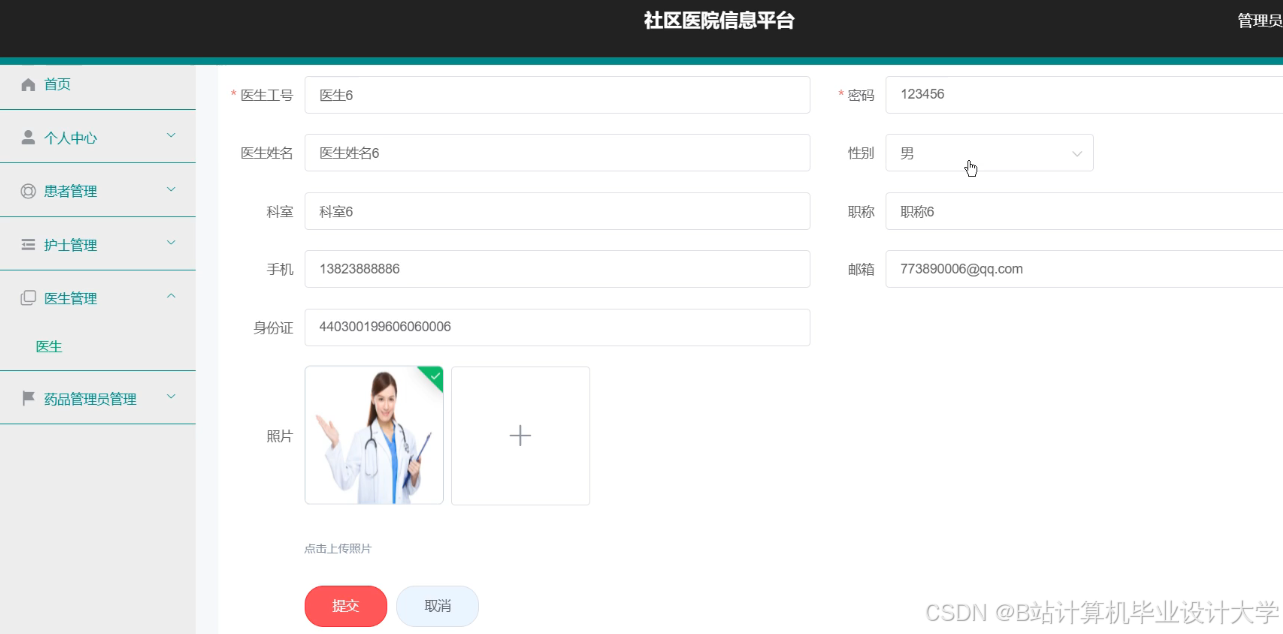Open 医生管理 menu item
Screen dimensions: 1283x634
(98, 298)
